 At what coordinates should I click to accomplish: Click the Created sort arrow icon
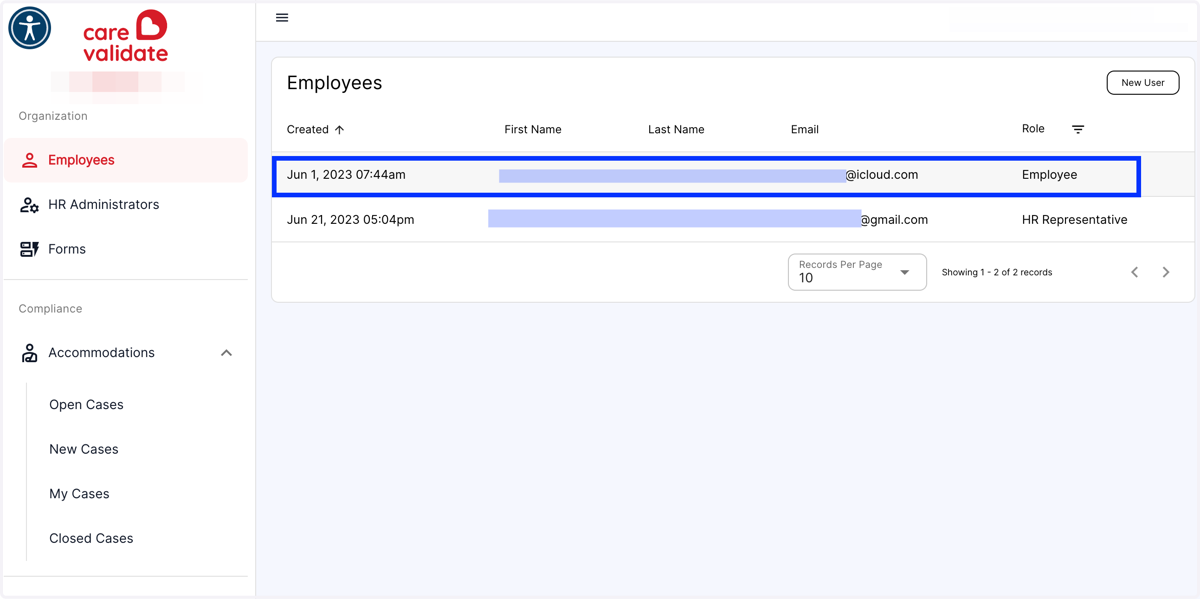coord(340,130)
